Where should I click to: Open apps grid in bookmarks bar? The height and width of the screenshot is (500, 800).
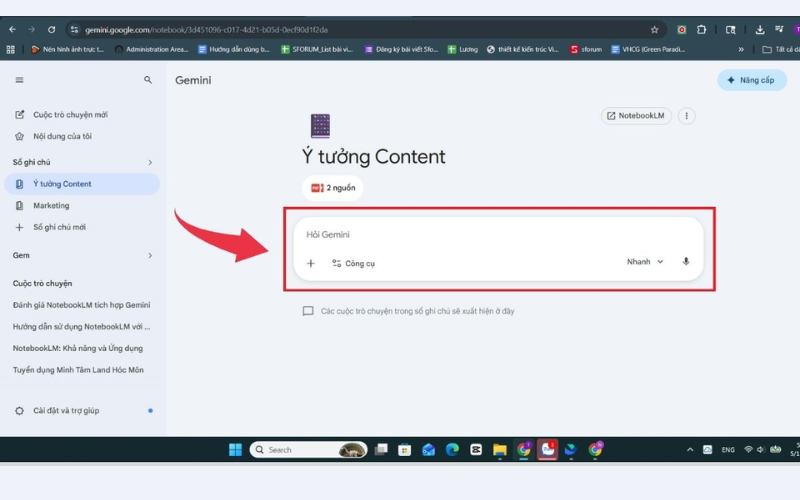tap(10, 49)
